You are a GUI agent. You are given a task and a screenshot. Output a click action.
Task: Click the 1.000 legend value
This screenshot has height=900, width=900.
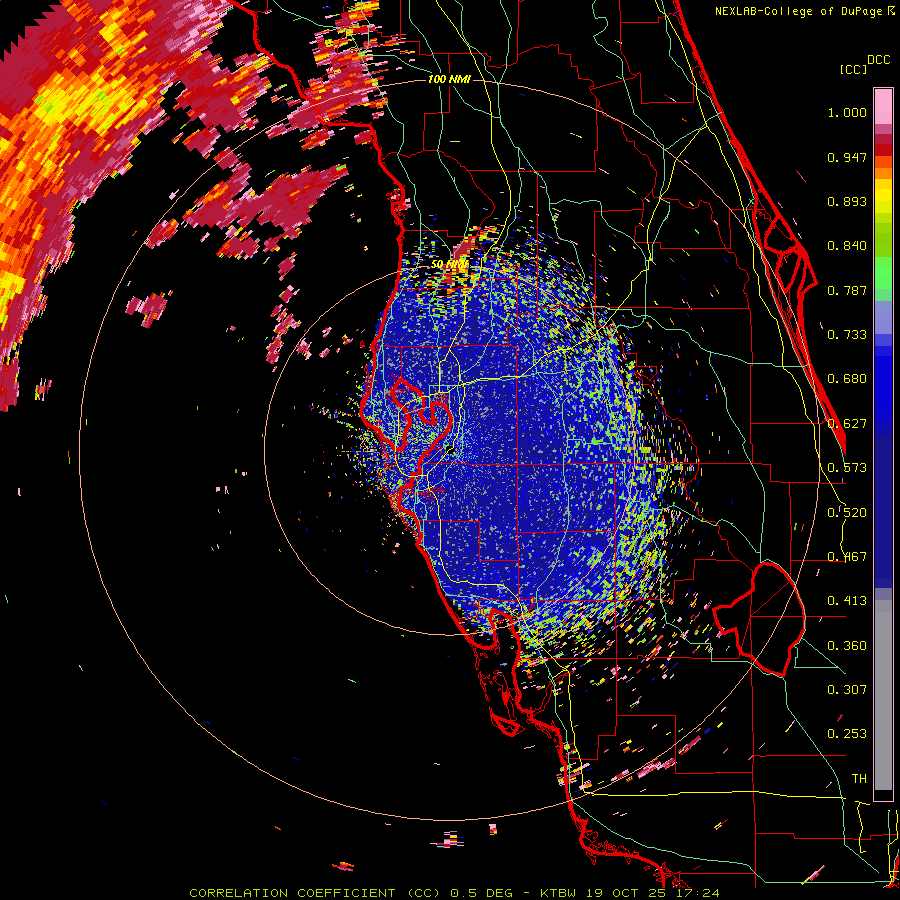point(847,112)
